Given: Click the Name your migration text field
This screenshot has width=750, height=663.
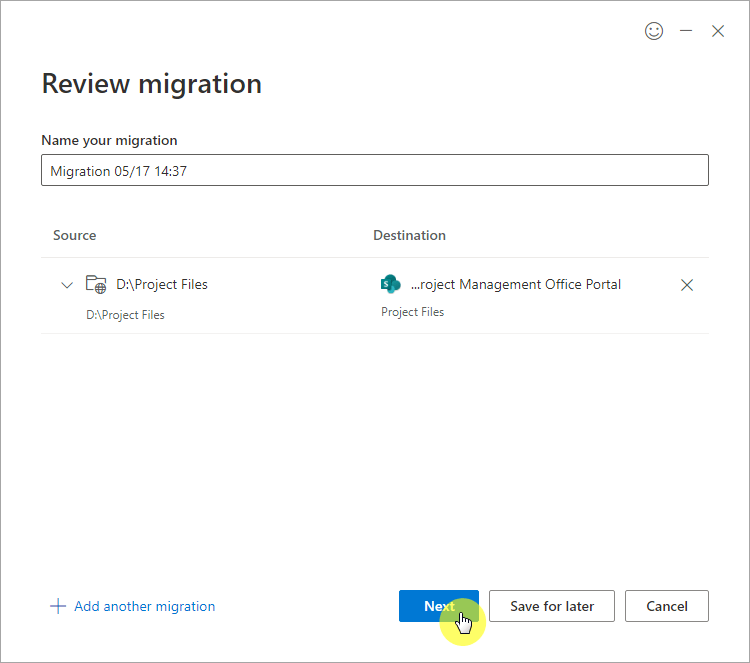Looking at the screenshot, I should click(x=375, y=170).
